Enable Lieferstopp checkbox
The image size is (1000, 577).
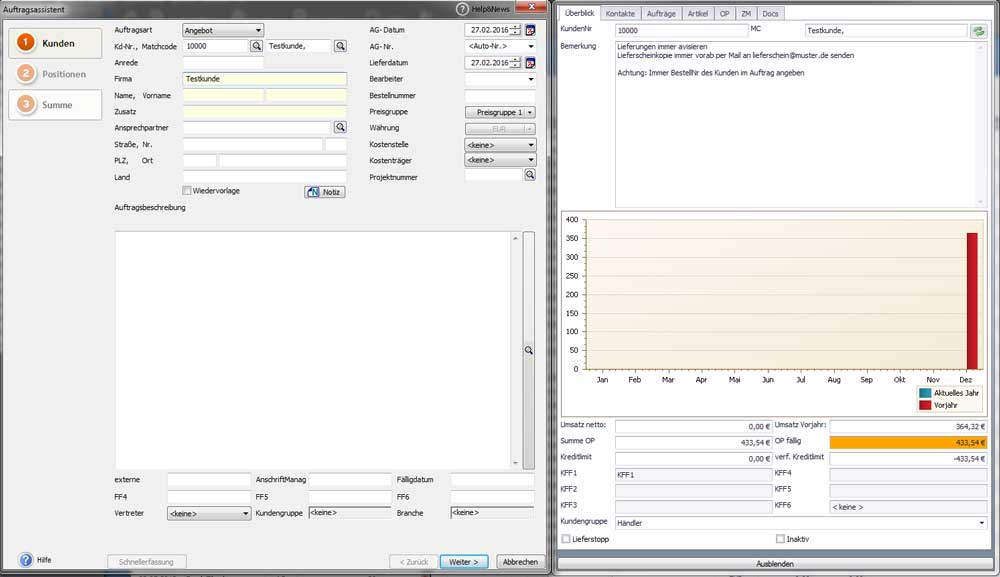tap(566, 539)
